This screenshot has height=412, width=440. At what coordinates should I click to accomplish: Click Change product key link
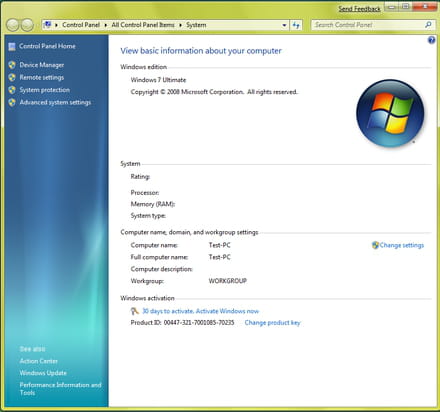click(272, 323)
